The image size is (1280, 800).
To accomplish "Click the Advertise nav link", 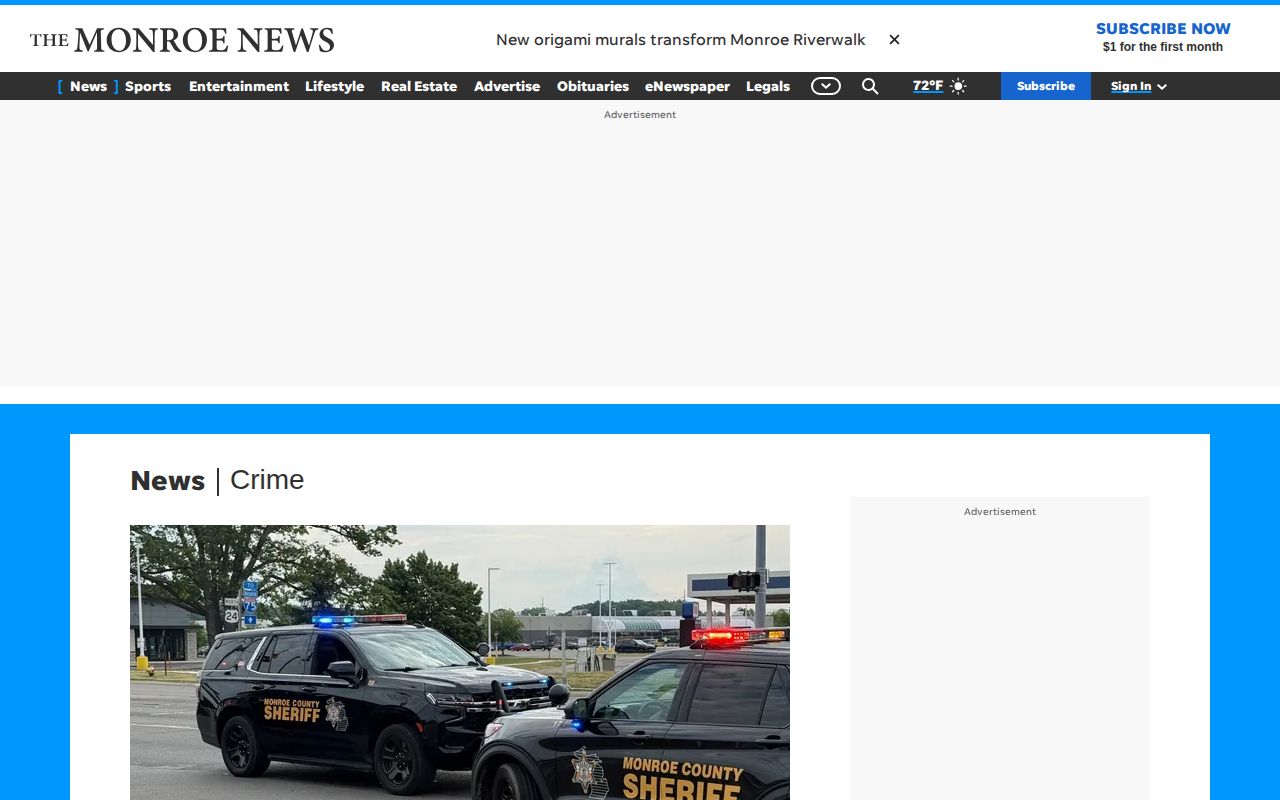I will tap(507, 86).
